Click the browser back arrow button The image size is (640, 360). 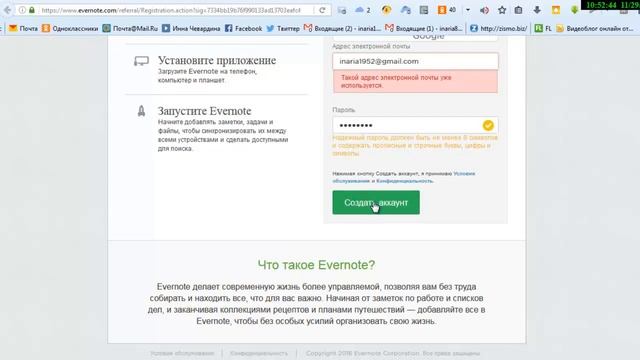tap(7, 10)
